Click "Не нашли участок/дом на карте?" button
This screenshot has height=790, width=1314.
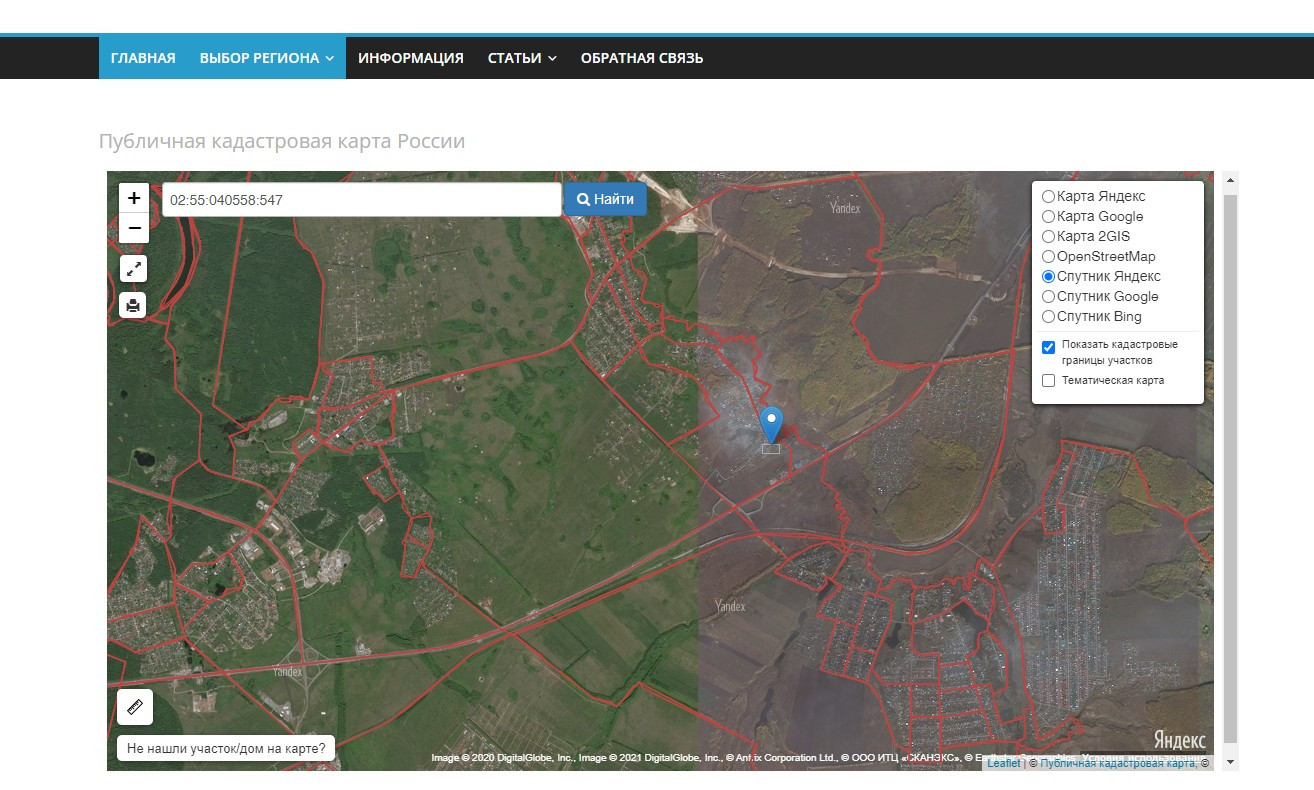[225, 748]
